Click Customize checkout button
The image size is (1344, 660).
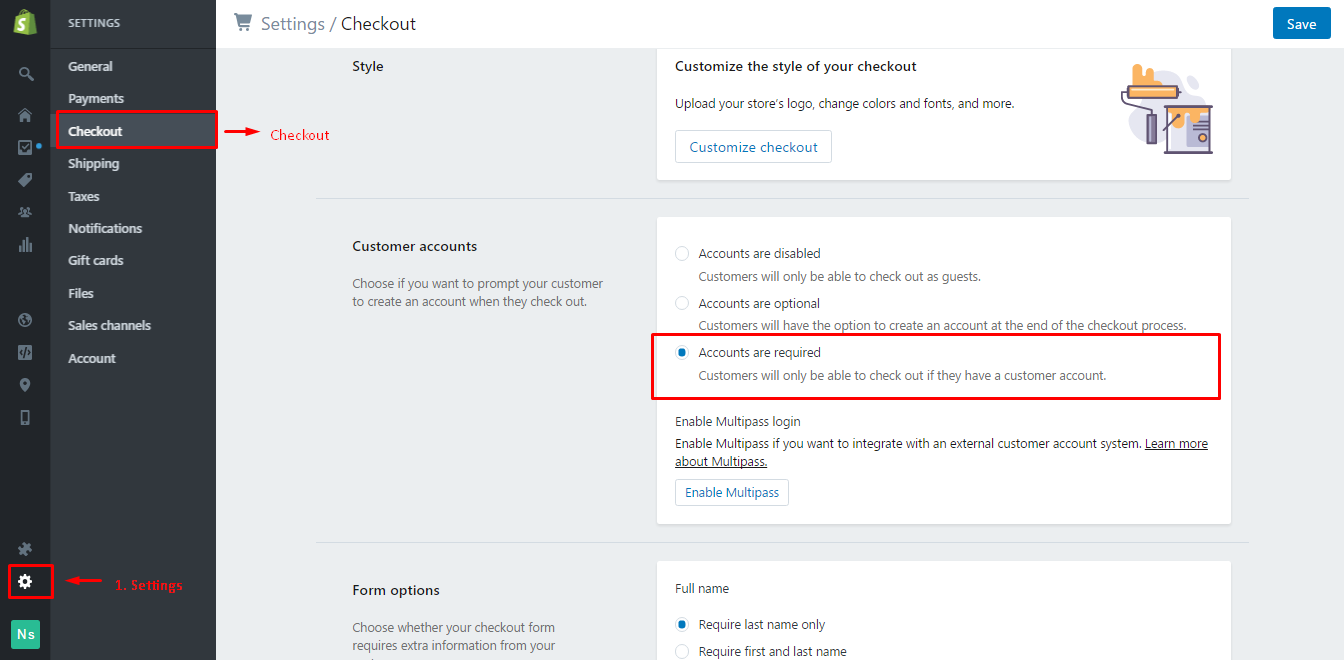pos(753,147)
